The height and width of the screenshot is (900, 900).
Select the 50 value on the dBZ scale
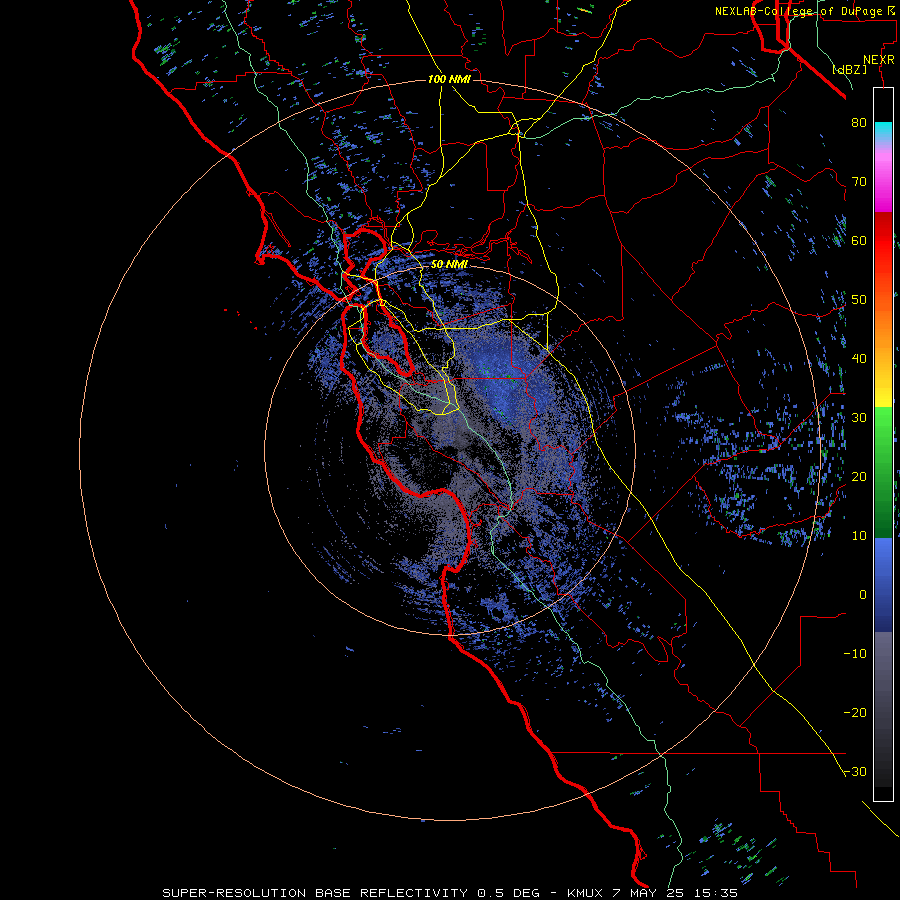tap(859, 300)
